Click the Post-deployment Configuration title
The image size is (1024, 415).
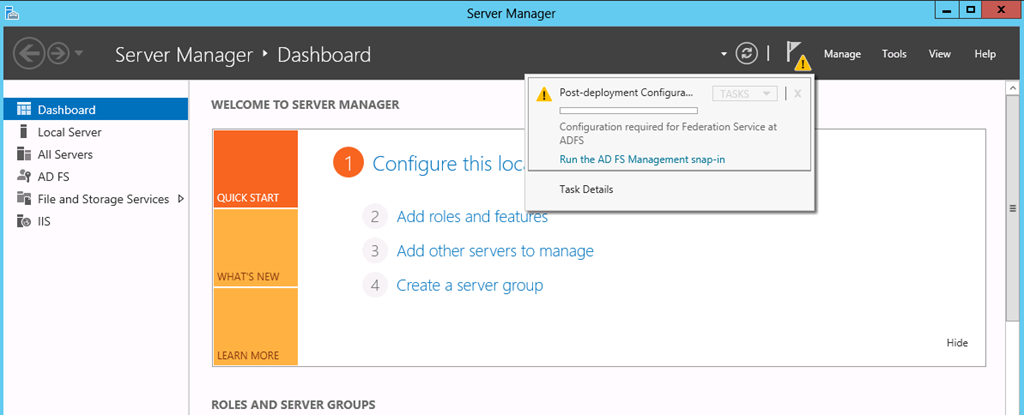[625, 93]
